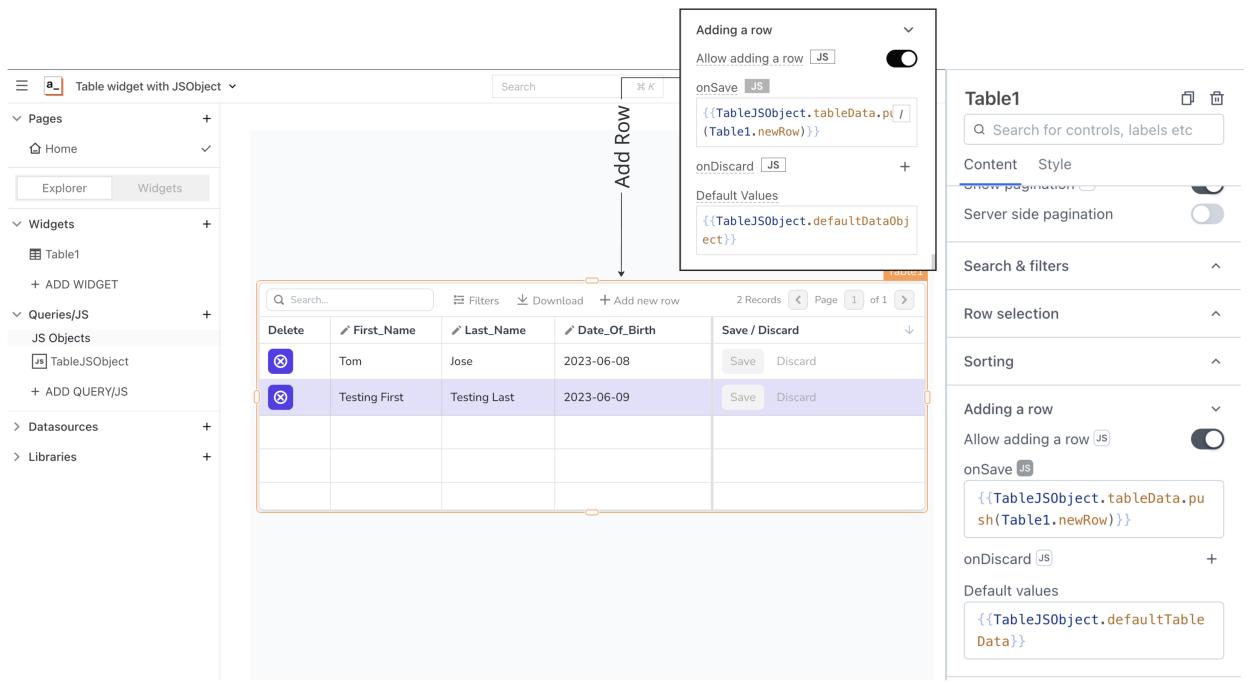Switch to the Explorer tab
Screen dimensions: 1250x684
[64, 188]
